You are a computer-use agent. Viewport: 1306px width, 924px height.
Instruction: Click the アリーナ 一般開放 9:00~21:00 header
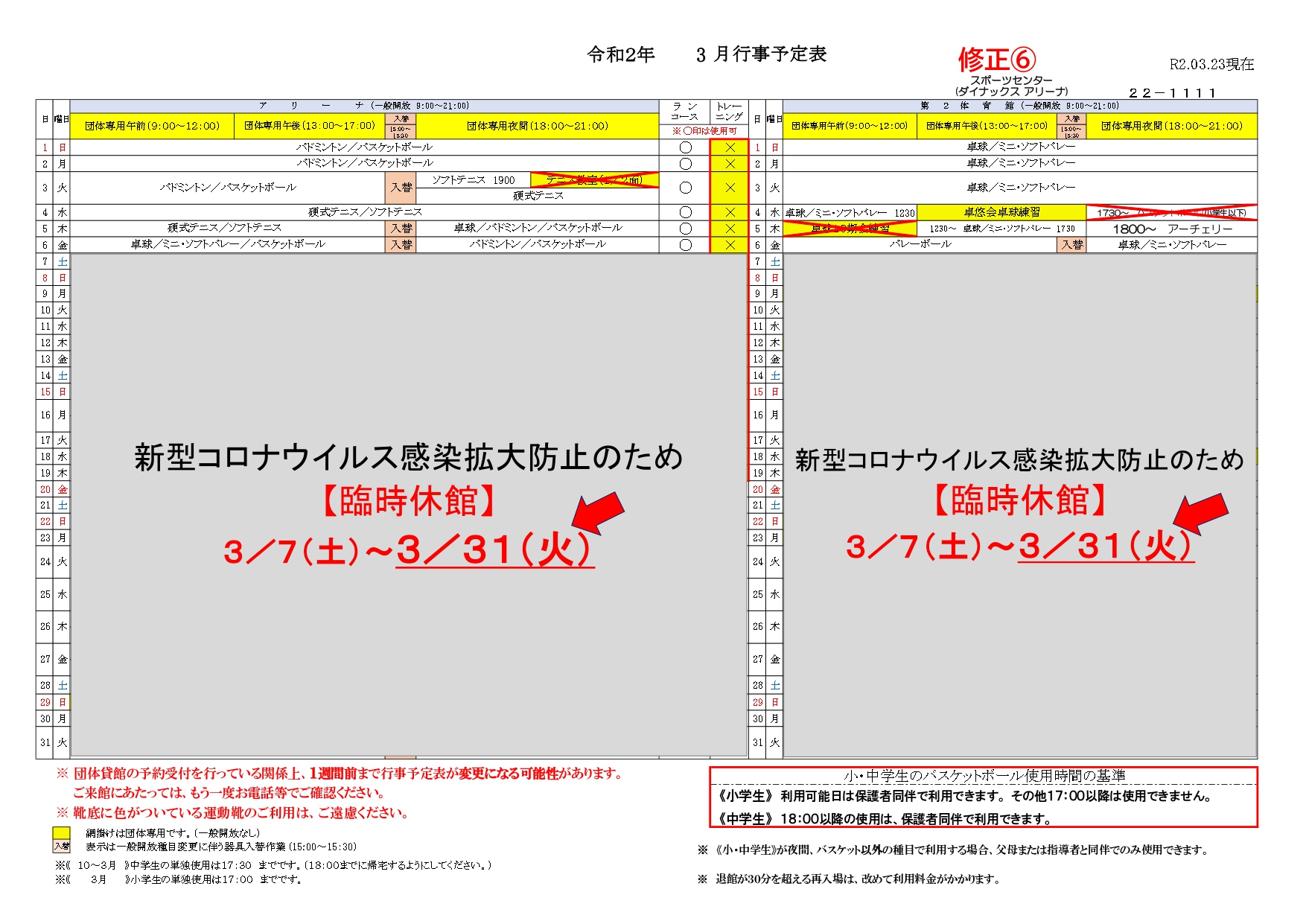[365, 106]
